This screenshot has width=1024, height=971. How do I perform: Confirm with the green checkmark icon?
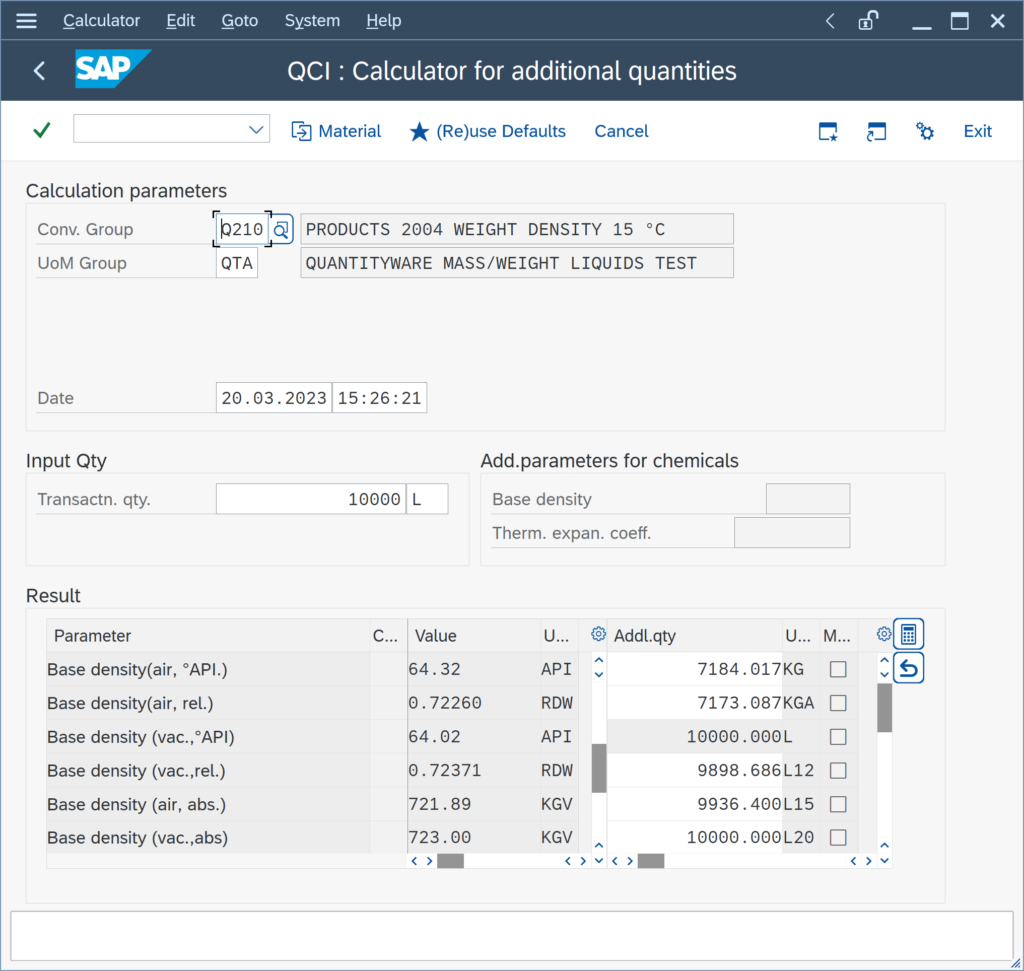click(x=42, y=131)
